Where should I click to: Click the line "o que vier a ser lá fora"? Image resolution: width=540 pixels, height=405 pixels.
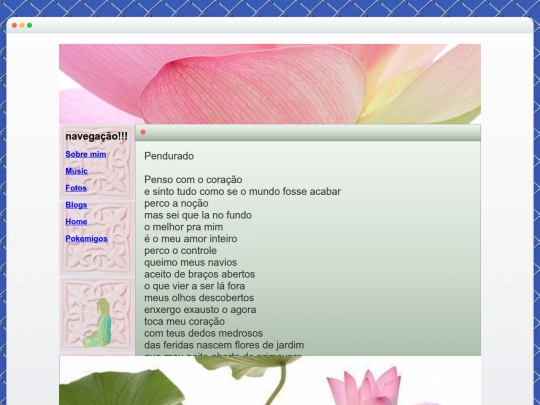(195, 286)
